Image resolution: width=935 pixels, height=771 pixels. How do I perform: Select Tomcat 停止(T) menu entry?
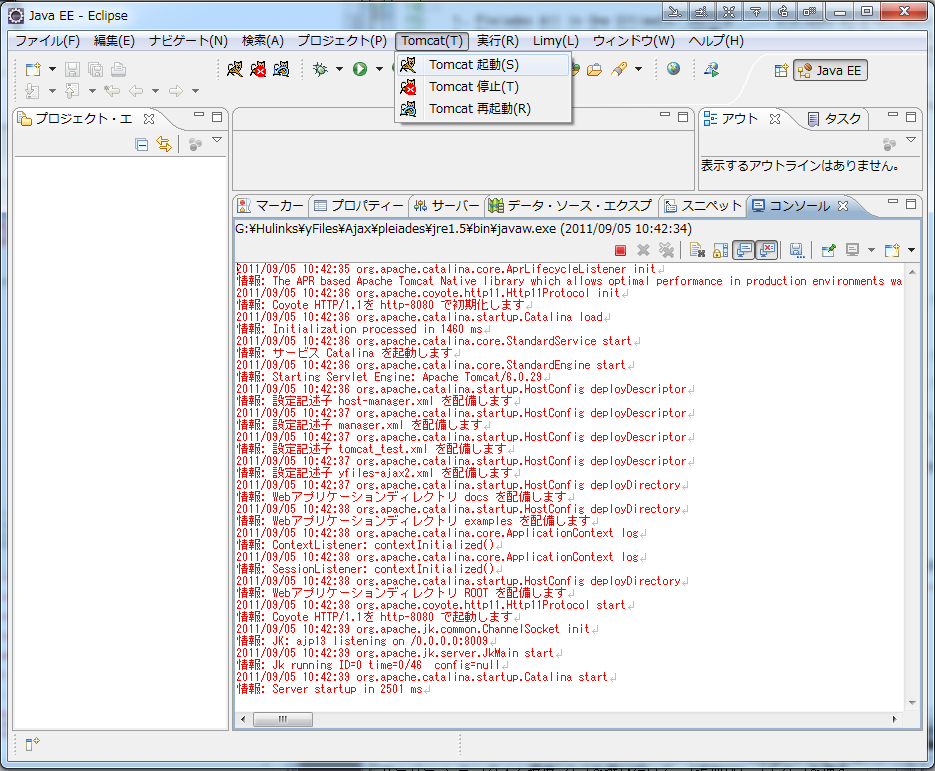pyautogui.click(x=483, y=87)
